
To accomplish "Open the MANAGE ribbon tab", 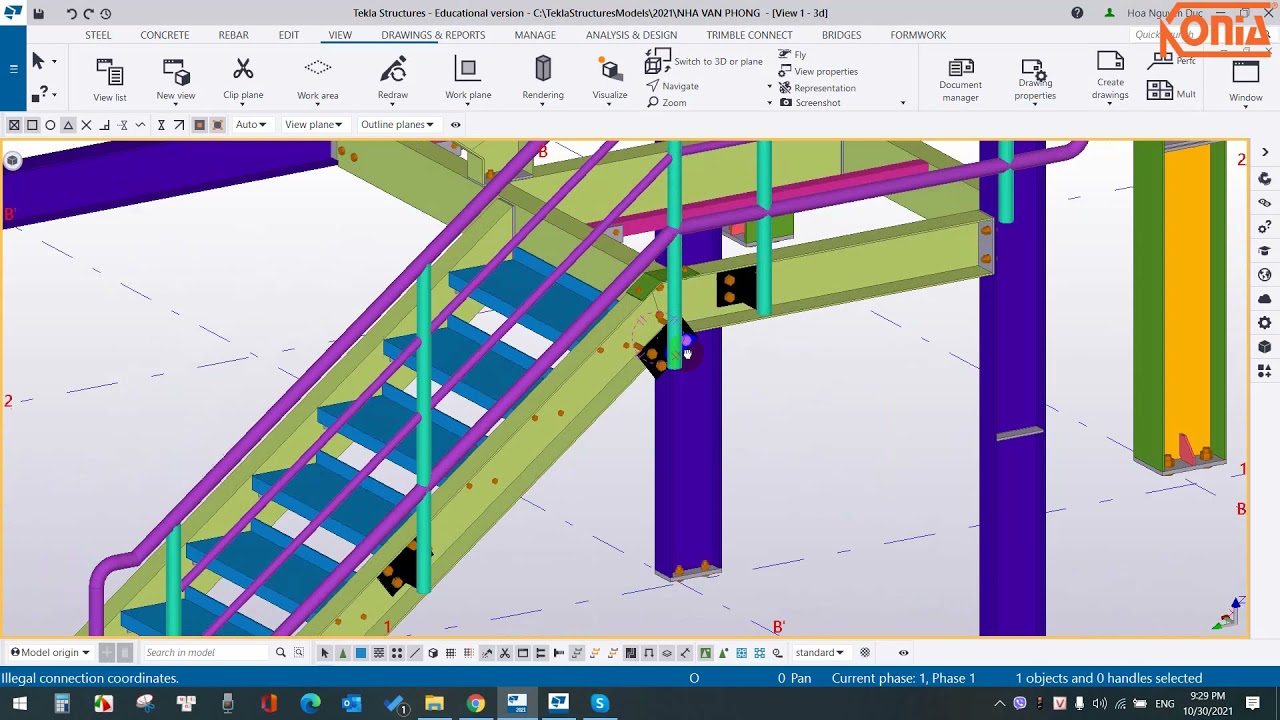I will [535, 35].
